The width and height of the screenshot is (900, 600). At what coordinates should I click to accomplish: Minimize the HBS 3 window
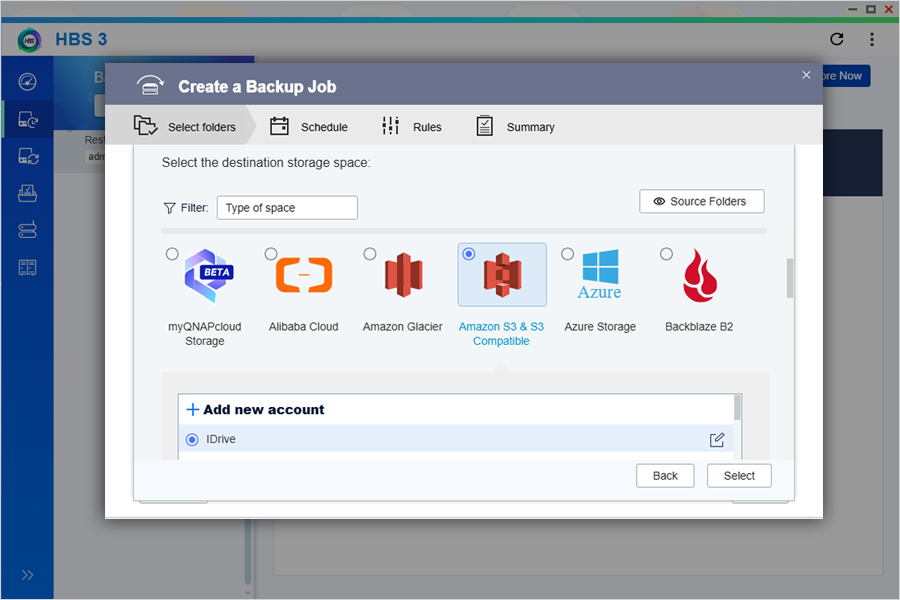click(x=853, y=9)
